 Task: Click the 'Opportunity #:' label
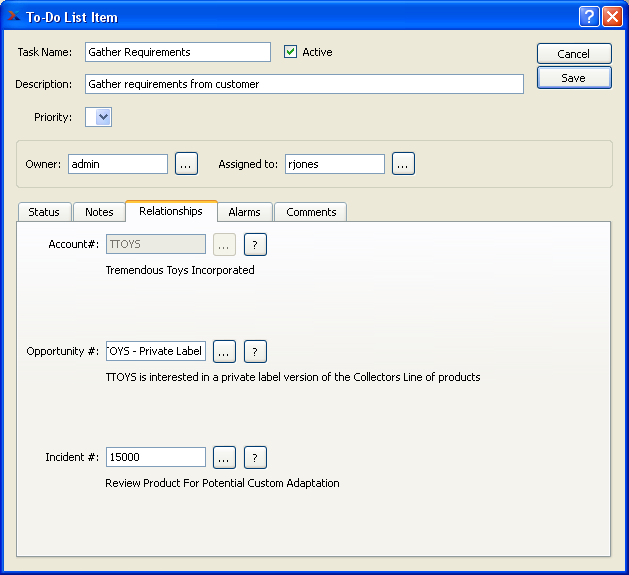[63, 351]
